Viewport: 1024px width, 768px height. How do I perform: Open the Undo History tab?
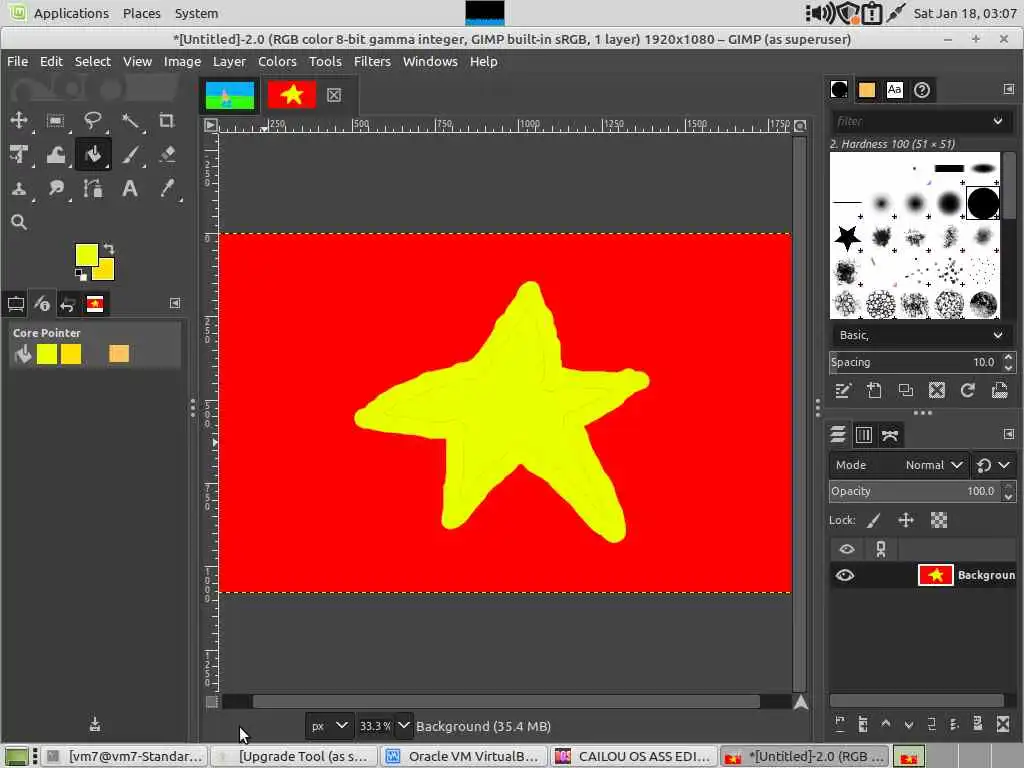tap(68, 304)
